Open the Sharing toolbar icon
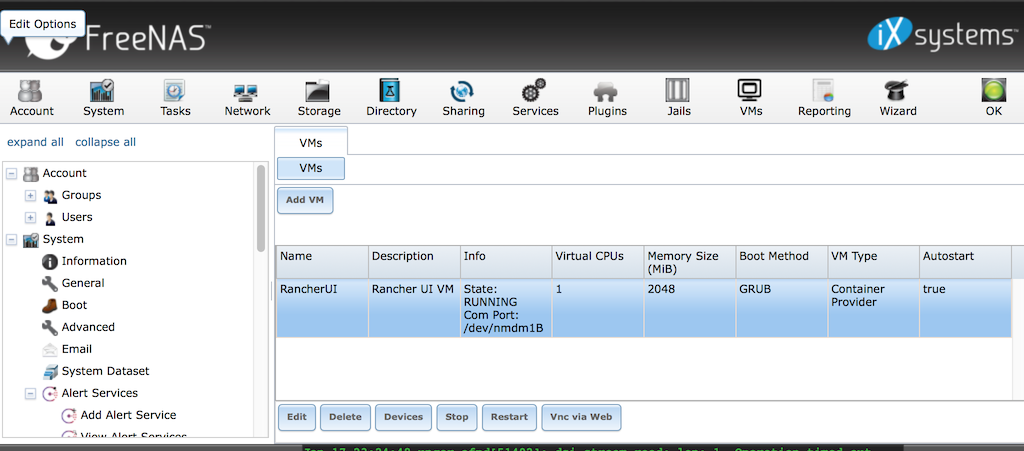The width and height of the screenshot is (1024, 451). [x=463, y=98]
